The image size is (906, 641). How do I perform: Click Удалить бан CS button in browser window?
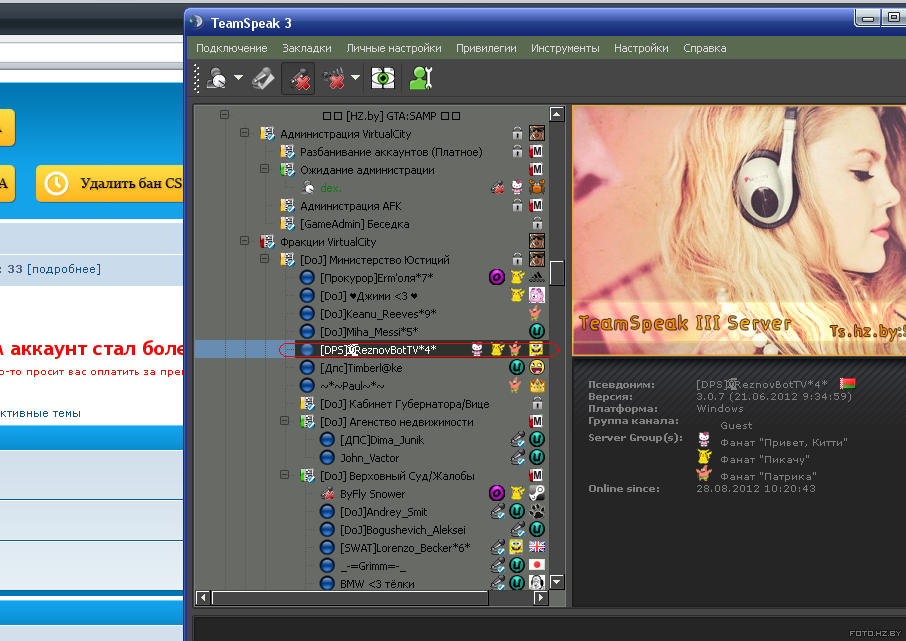point(109,183)
